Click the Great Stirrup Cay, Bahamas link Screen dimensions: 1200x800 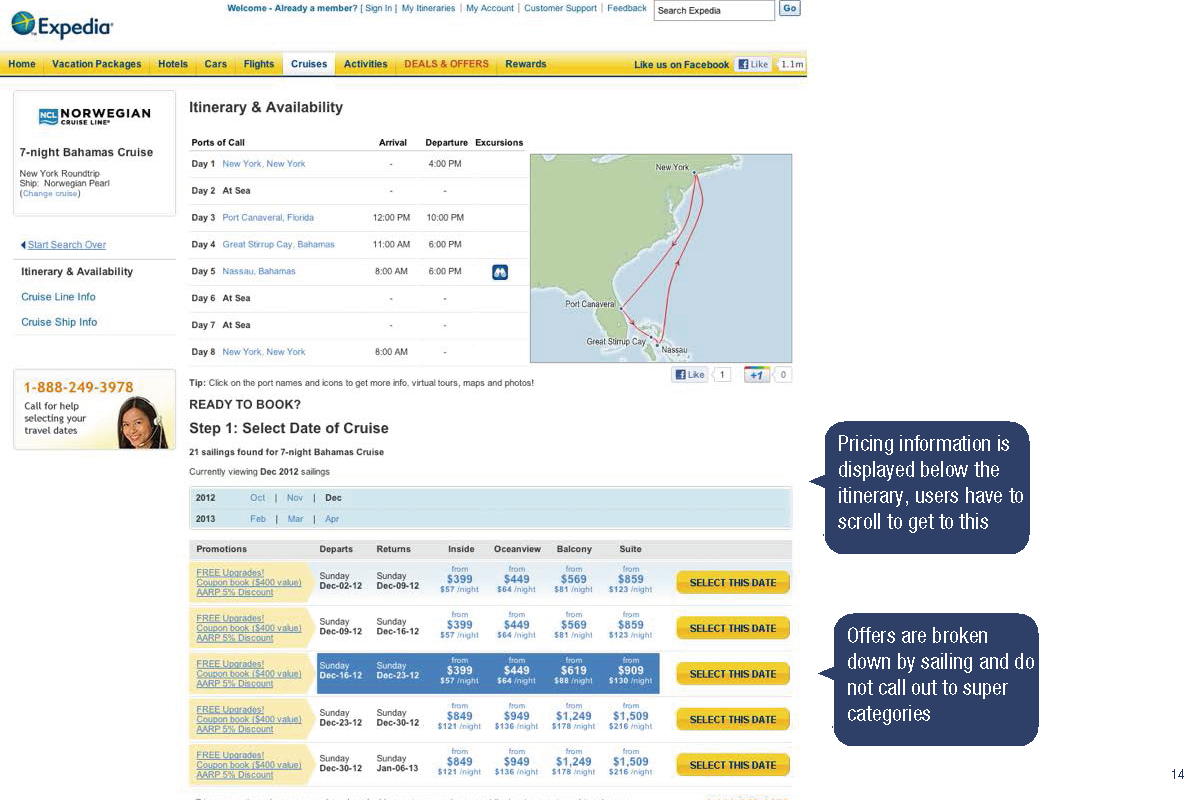point(279,245)
